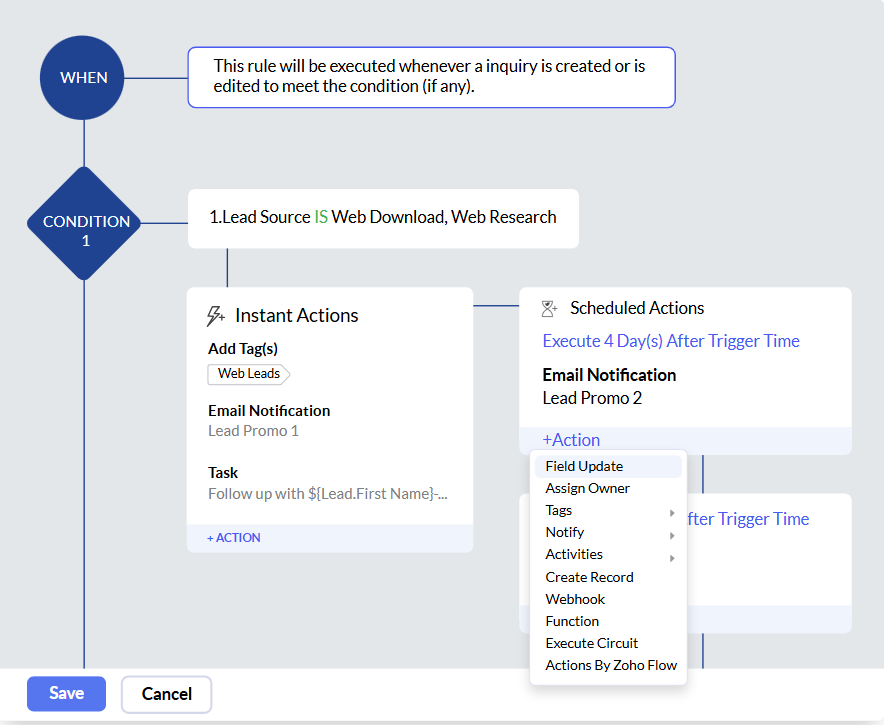Click the Task heading in Instant Actions
This screenshot has height=725, width=884.
click(x=223, y=472)
